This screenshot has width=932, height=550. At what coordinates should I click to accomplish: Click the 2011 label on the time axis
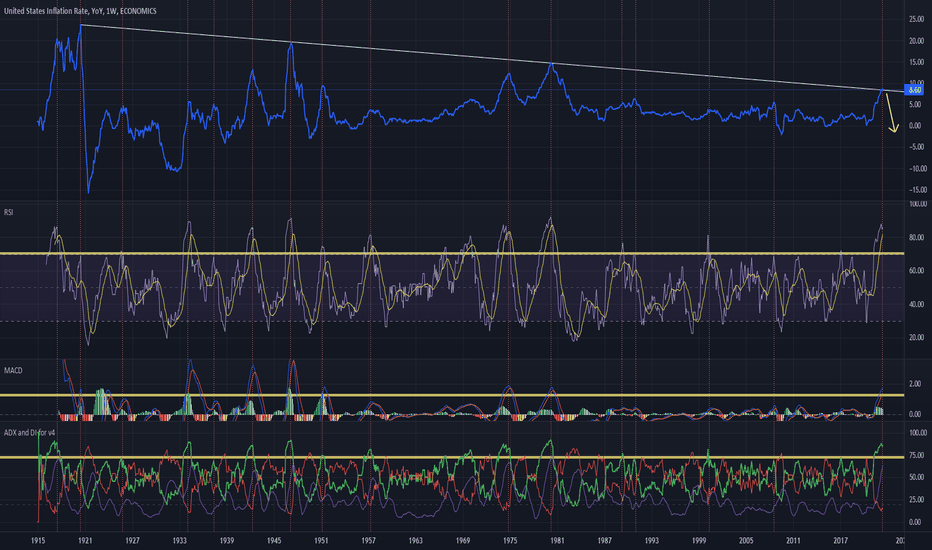click(793, 540)
